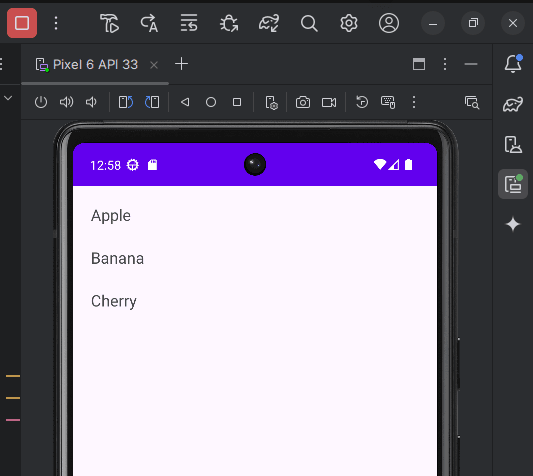Viewport: 533px width, 476px height.
Task: Close the Pixel 6 API 33 tab
Action: [x=154, y=65]
